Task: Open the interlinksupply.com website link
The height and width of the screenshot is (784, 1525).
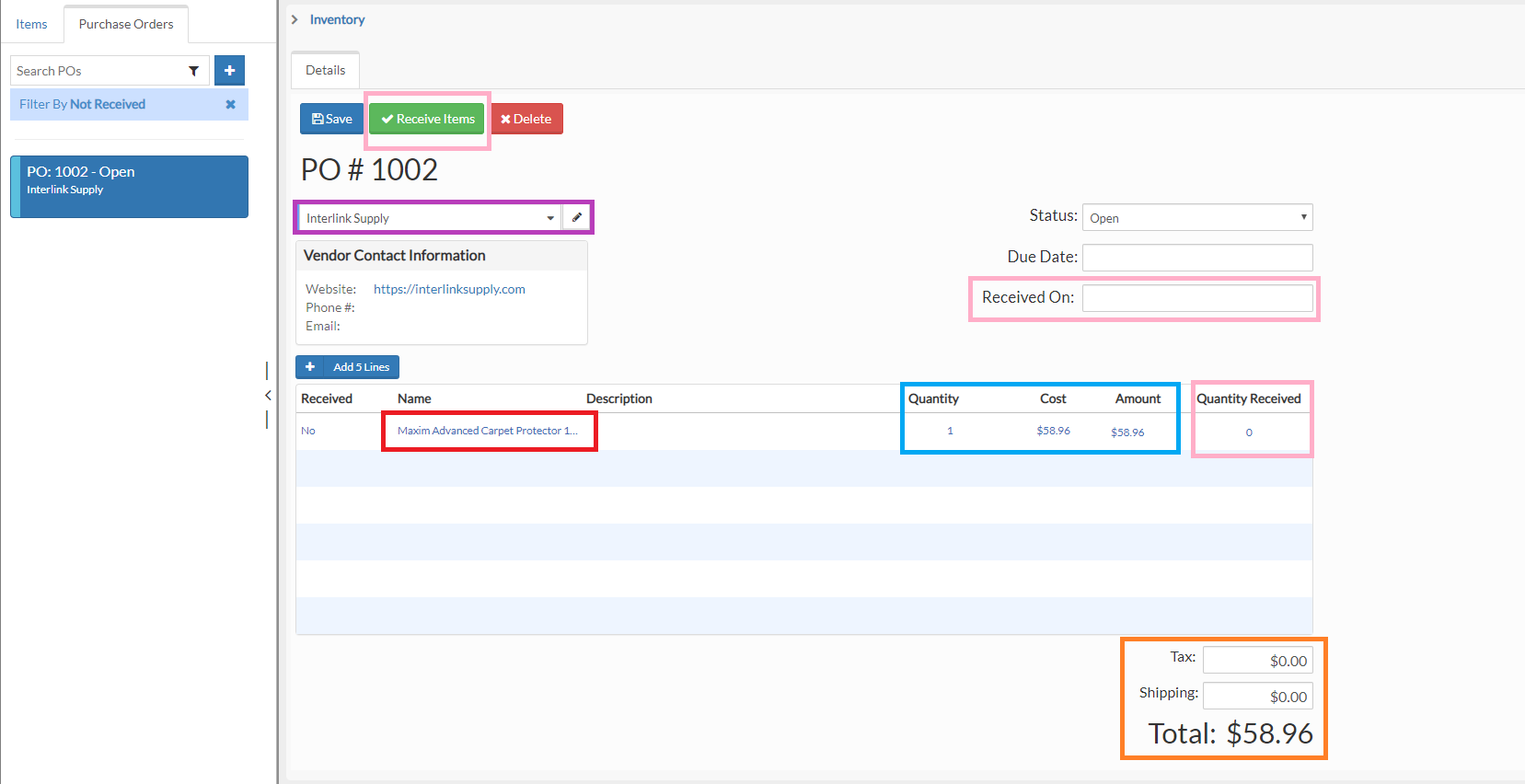Action: (449, 289)
